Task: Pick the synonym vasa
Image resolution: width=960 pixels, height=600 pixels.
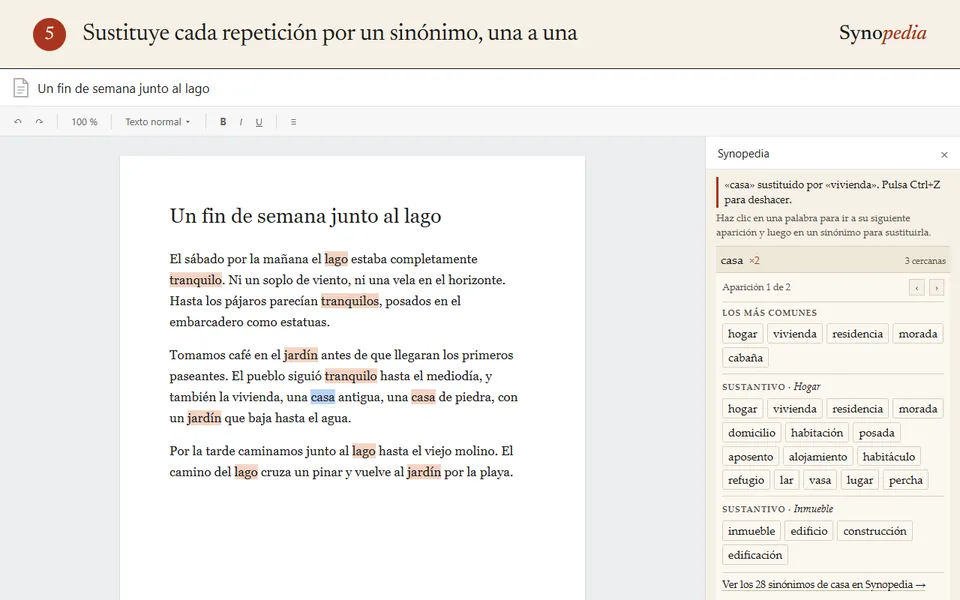Action: 820,480
